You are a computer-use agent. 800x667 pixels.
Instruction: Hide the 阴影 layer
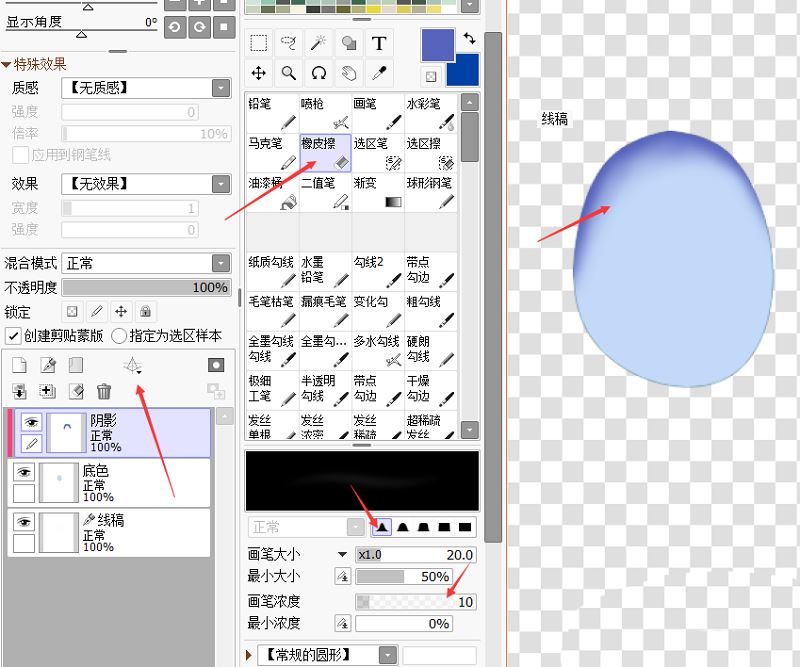coord(31,422)
